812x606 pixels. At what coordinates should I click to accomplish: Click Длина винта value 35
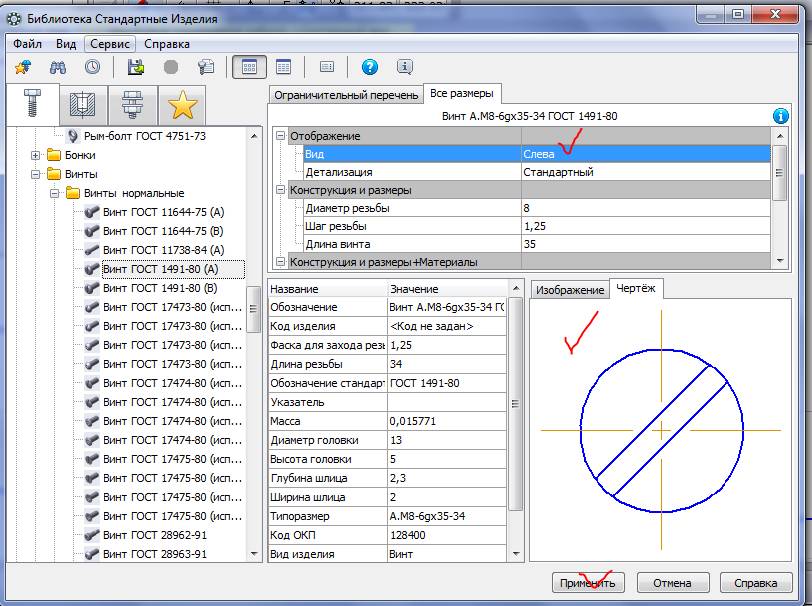[645, 244]
